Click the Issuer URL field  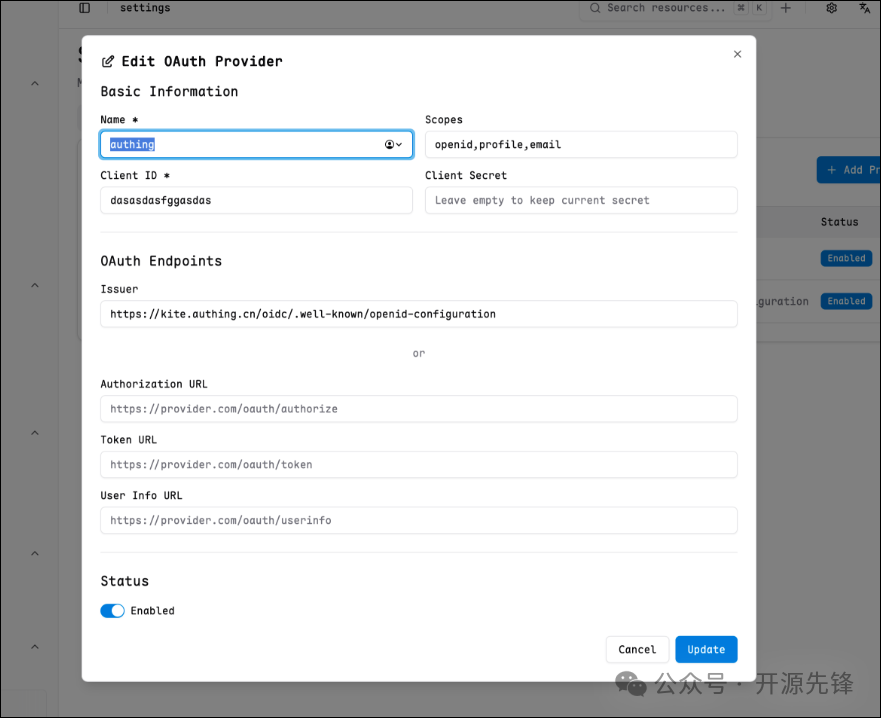pyautogui.click(x=418, y=314)
